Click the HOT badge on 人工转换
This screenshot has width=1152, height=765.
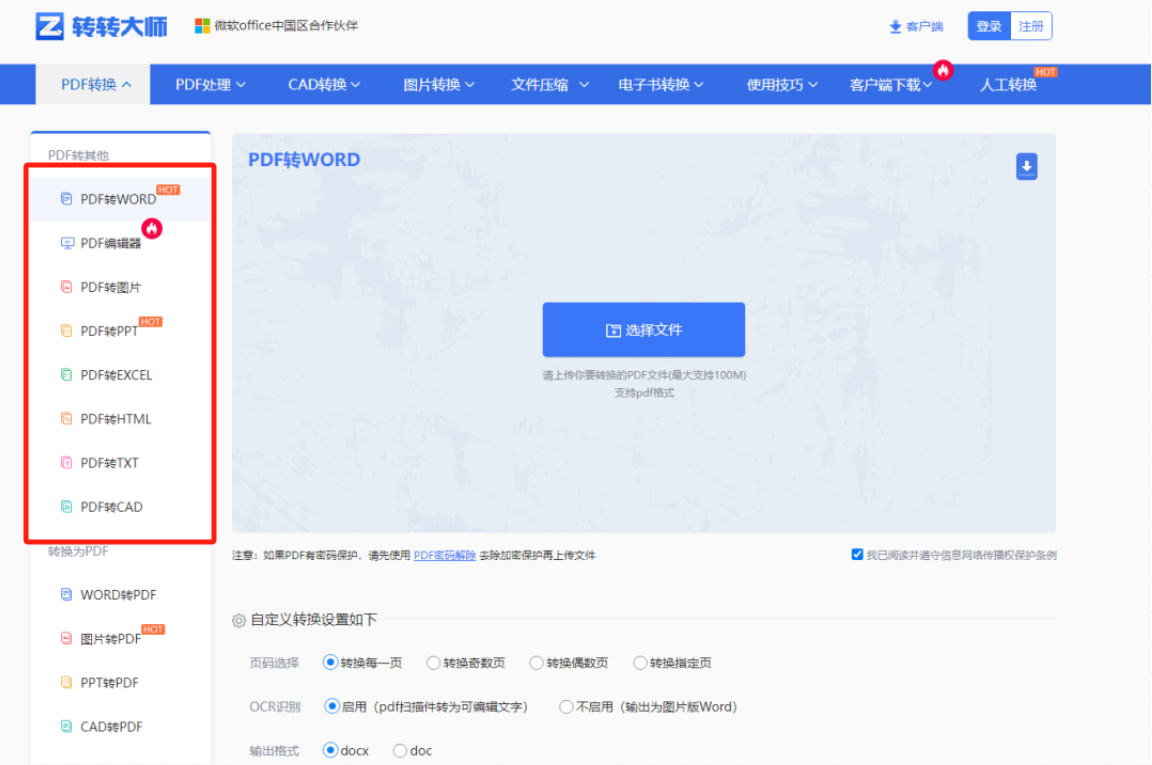[1045, 72]
